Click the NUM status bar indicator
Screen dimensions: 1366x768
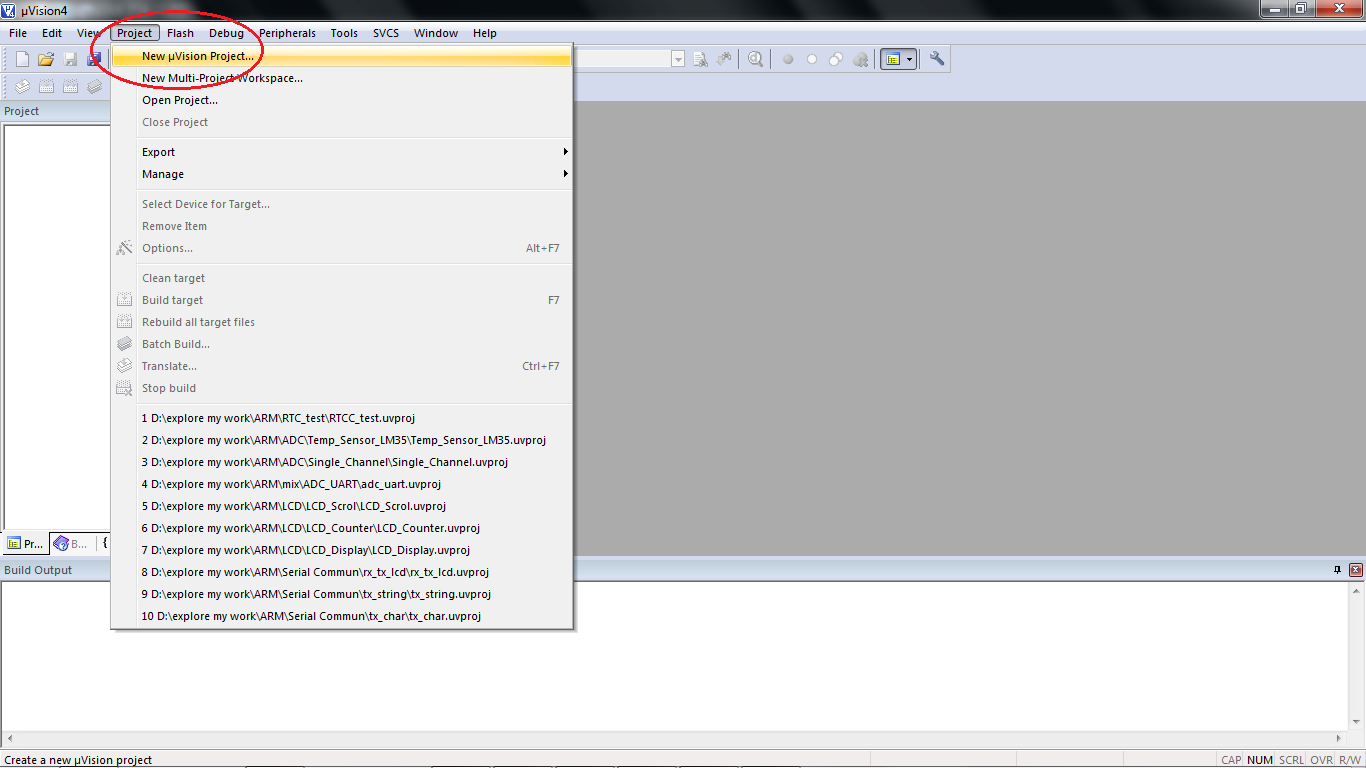pos(1260,760)
